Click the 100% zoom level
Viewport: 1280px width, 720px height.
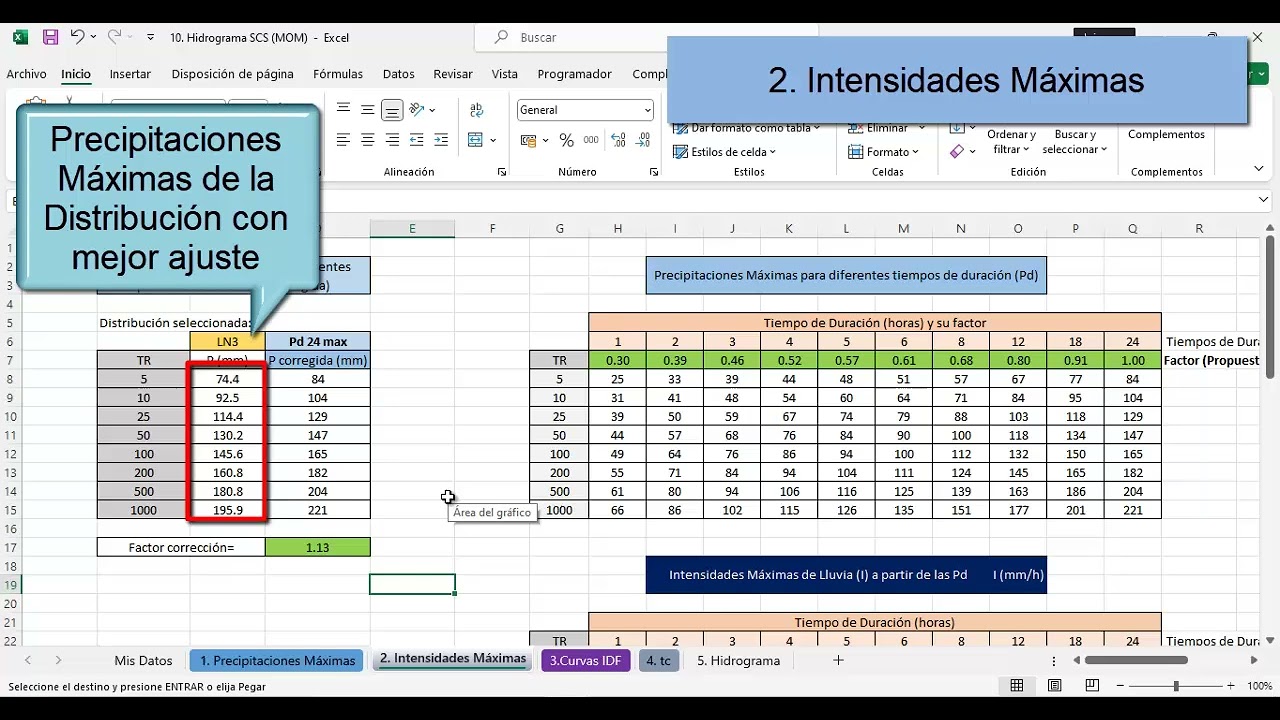click(1259, 686)
